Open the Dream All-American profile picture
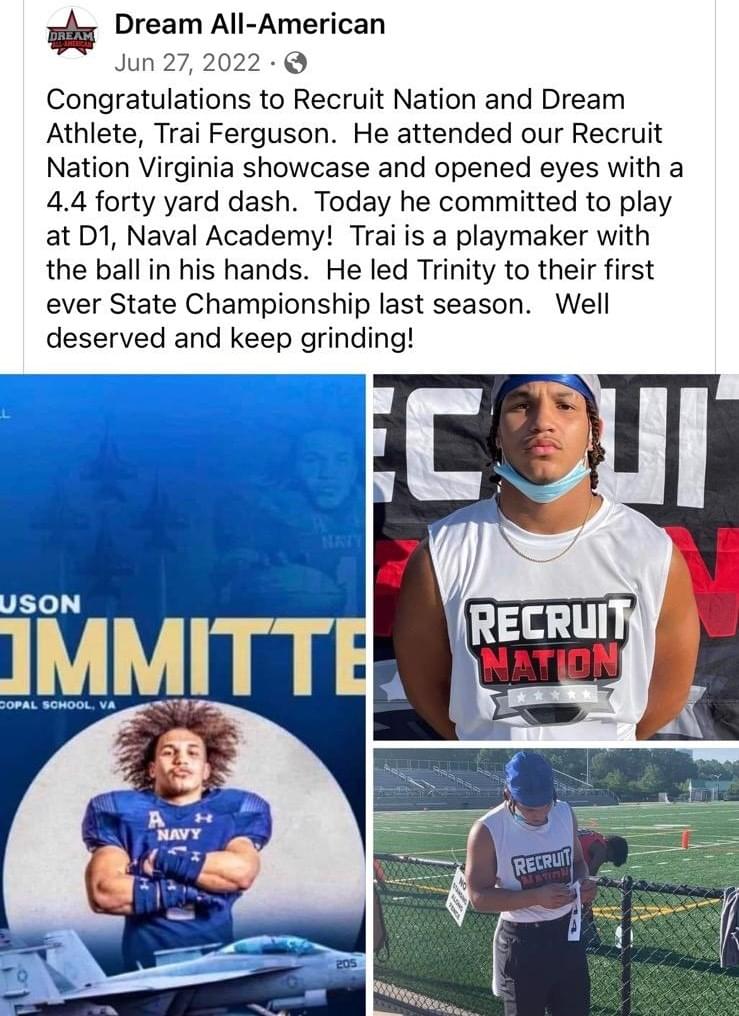 tap(71, 34)
